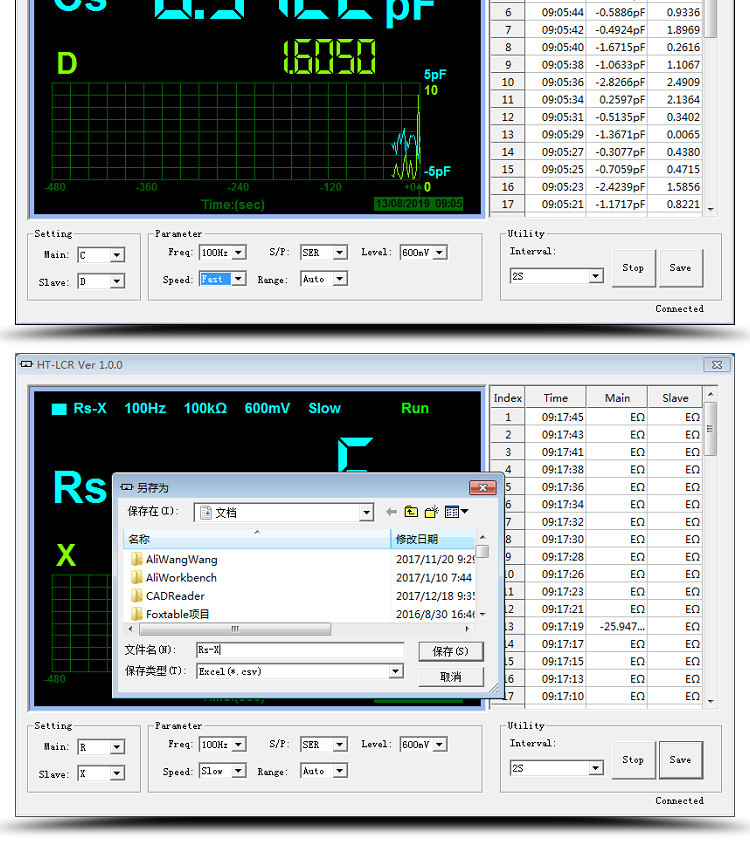Click the 保存(S) button
The width and height of the screenshot is (750, 854).
[x=450, y=651]
